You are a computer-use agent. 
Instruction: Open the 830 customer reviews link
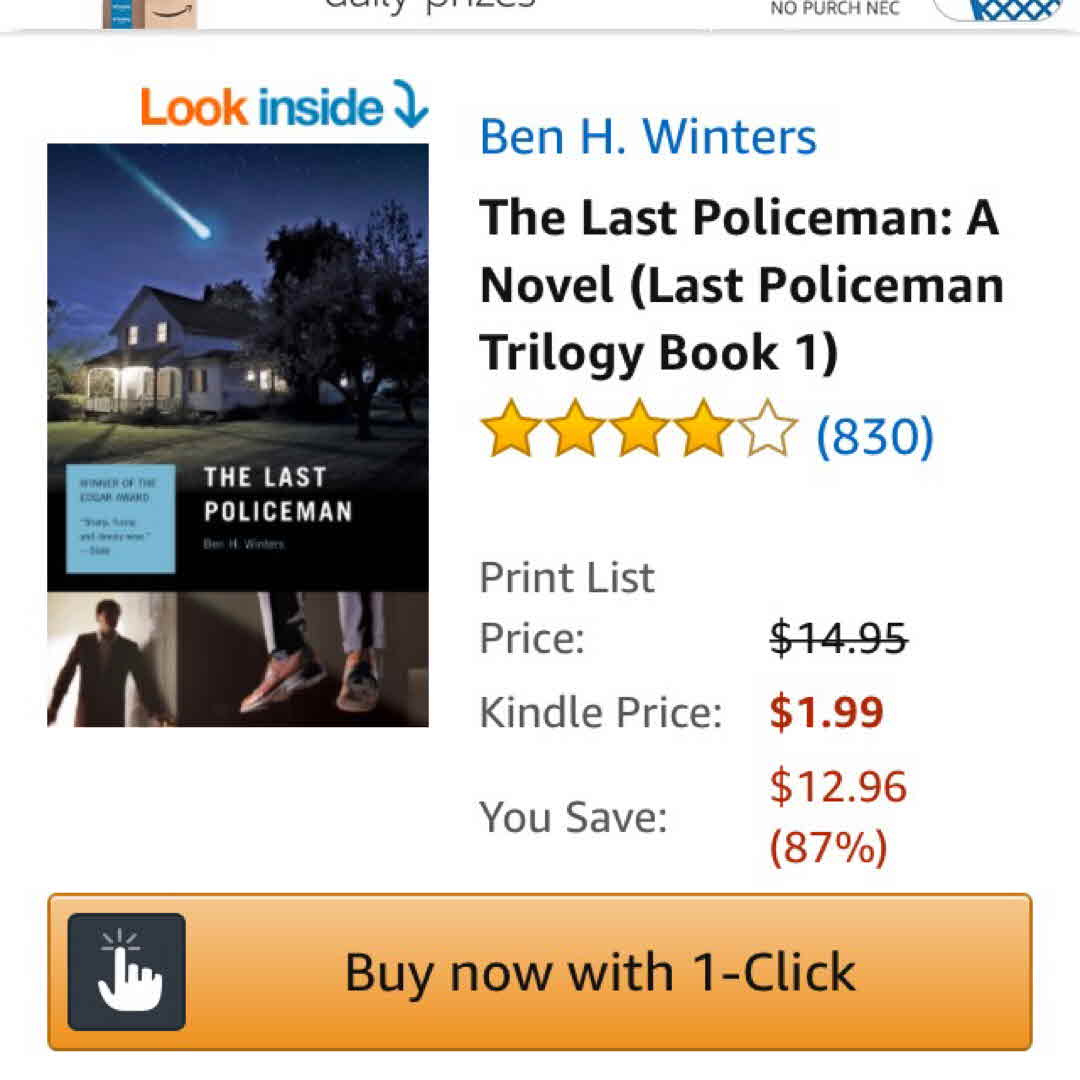coord(874,436)
